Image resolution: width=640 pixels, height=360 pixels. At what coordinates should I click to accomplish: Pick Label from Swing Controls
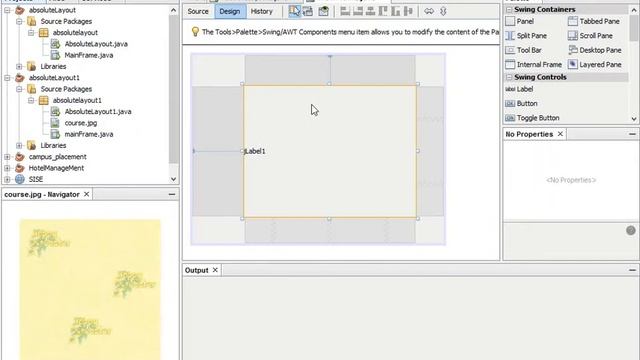[x=519, y=89]
